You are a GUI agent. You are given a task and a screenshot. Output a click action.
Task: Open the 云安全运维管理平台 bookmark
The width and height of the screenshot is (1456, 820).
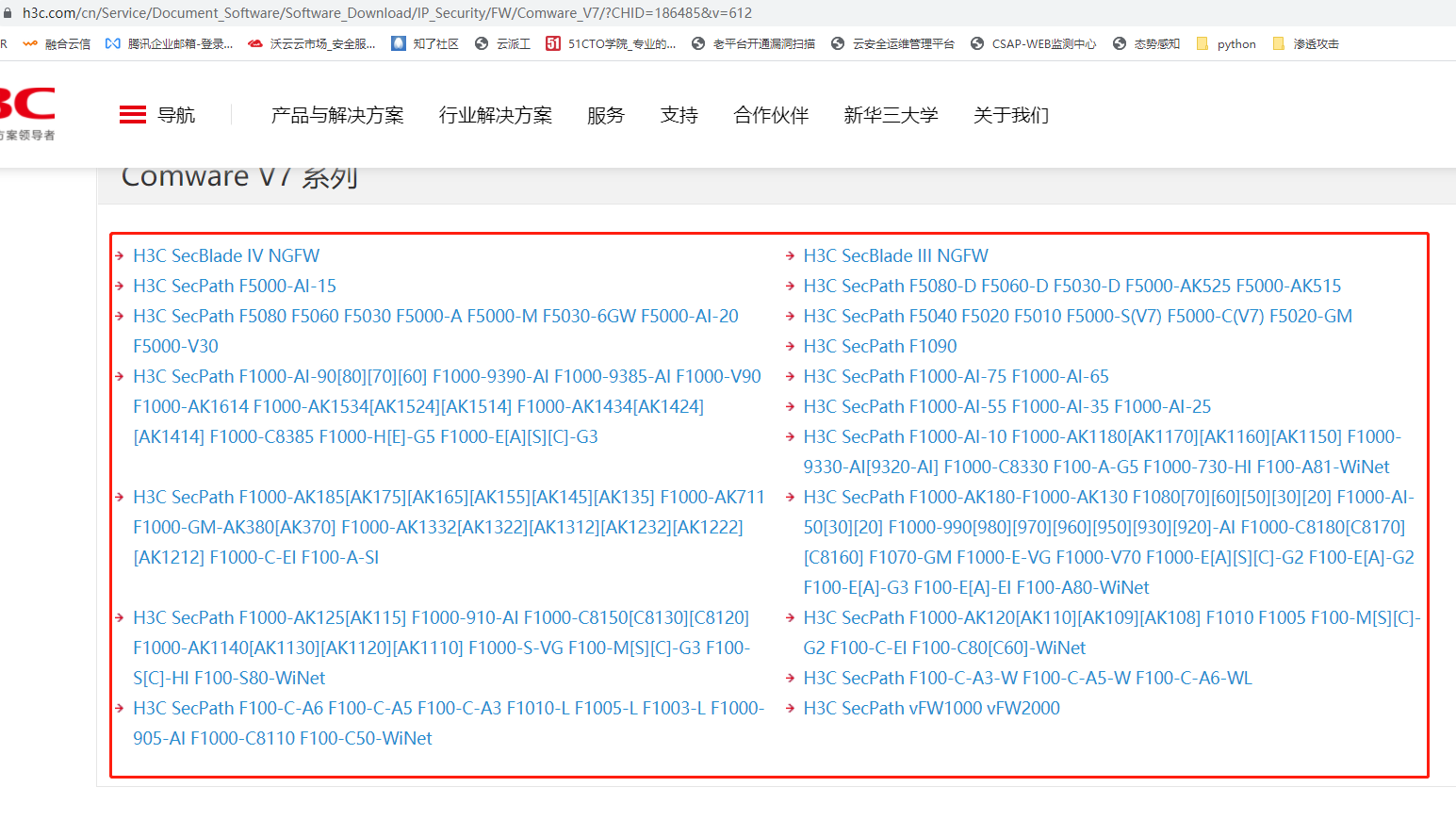tap(892, 43)
